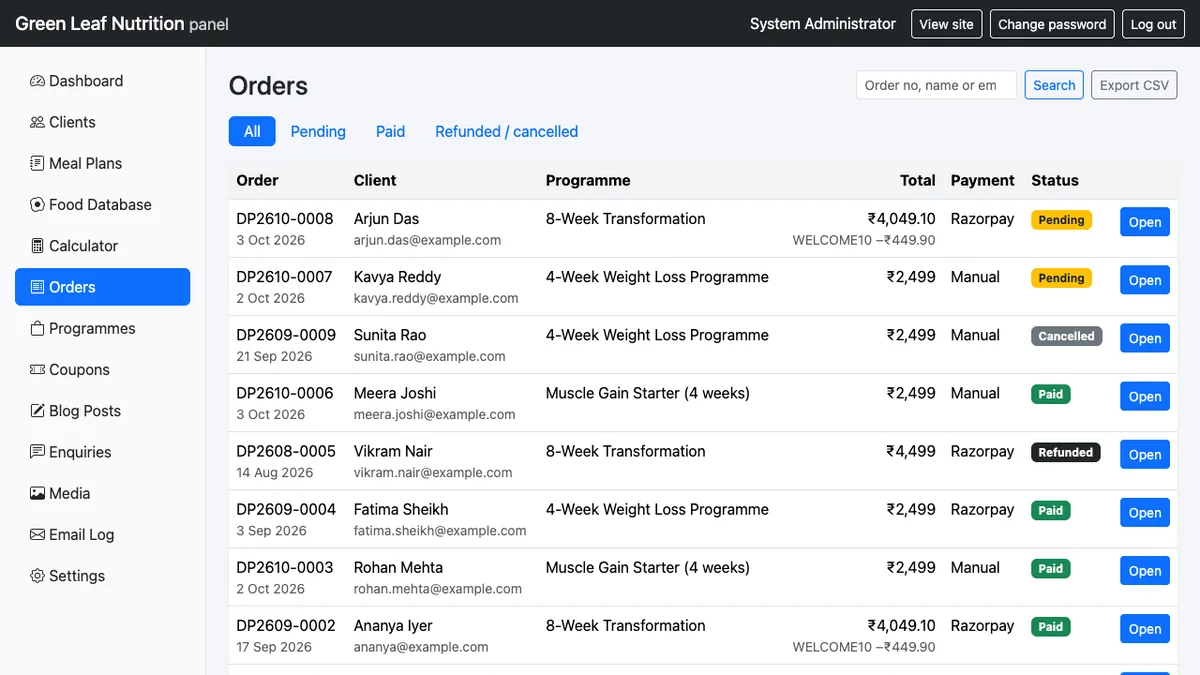
Task: Click the Meal Plans list icon
Action: 37,163
